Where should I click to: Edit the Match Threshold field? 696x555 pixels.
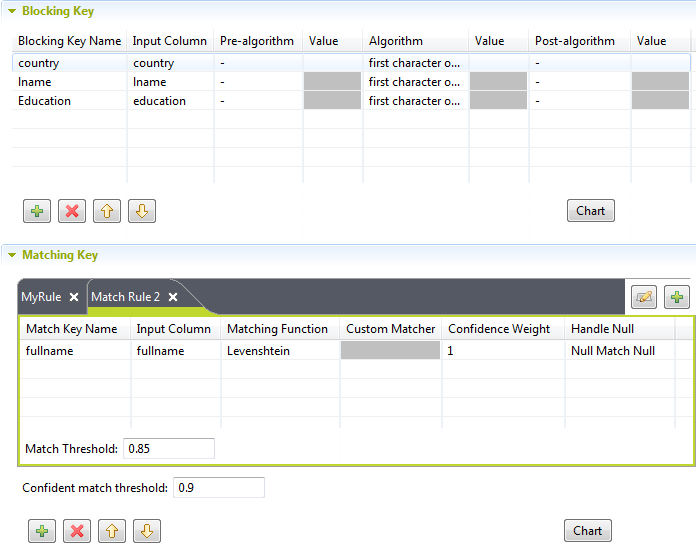tap(168, 449)
